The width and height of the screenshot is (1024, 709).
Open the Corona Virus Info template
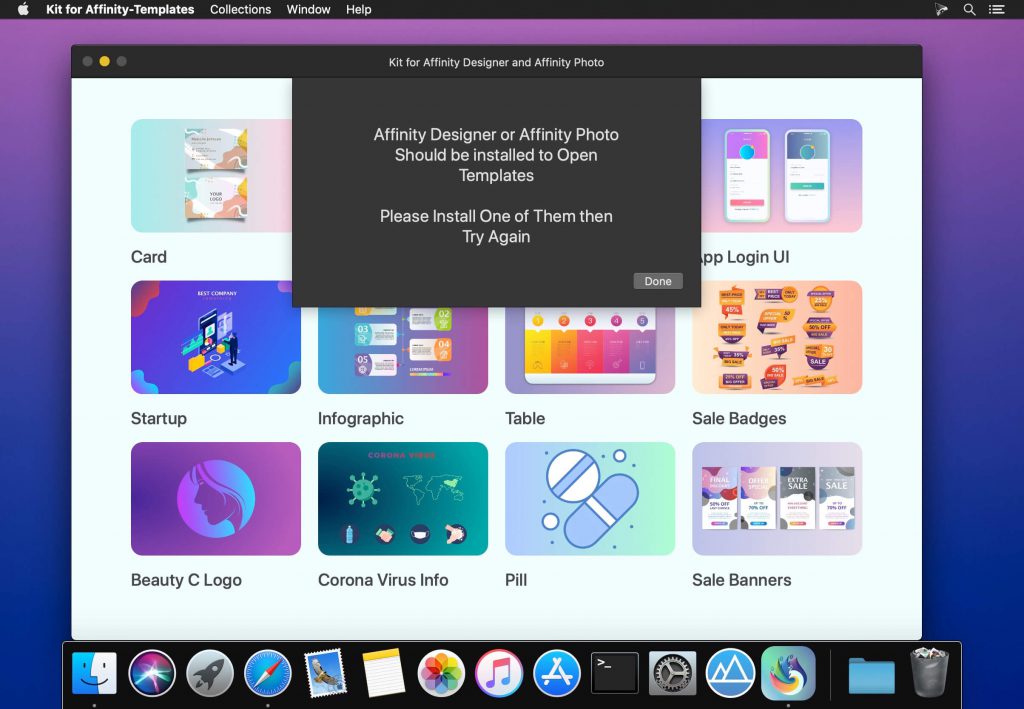(x=402, y=498)
